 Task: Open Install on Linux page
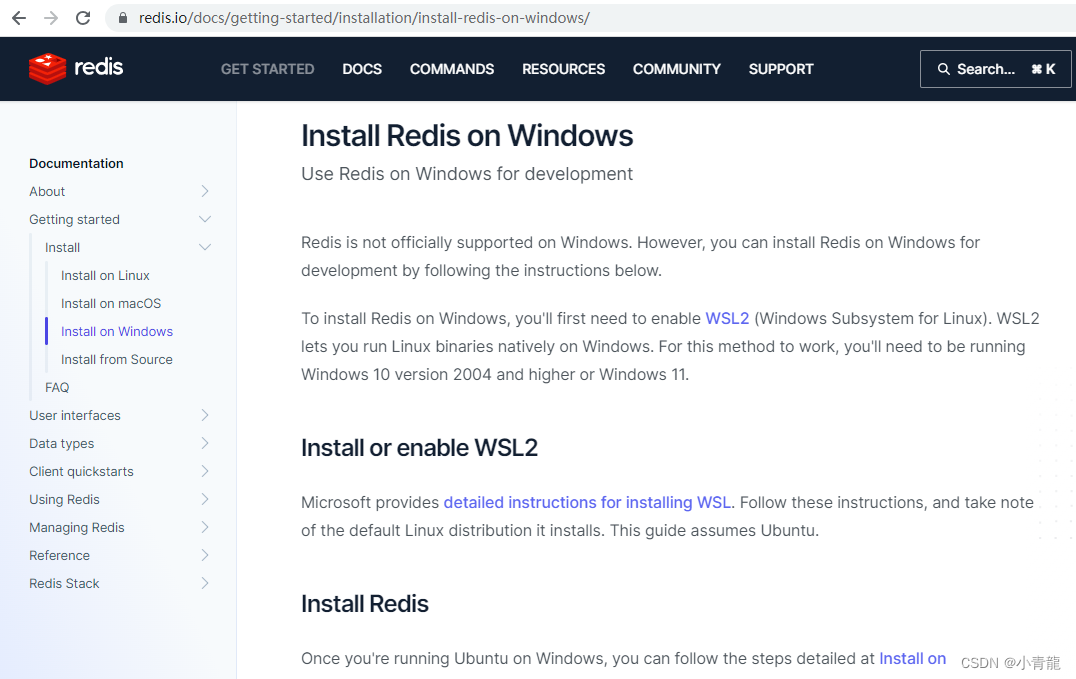click(105, 275)
